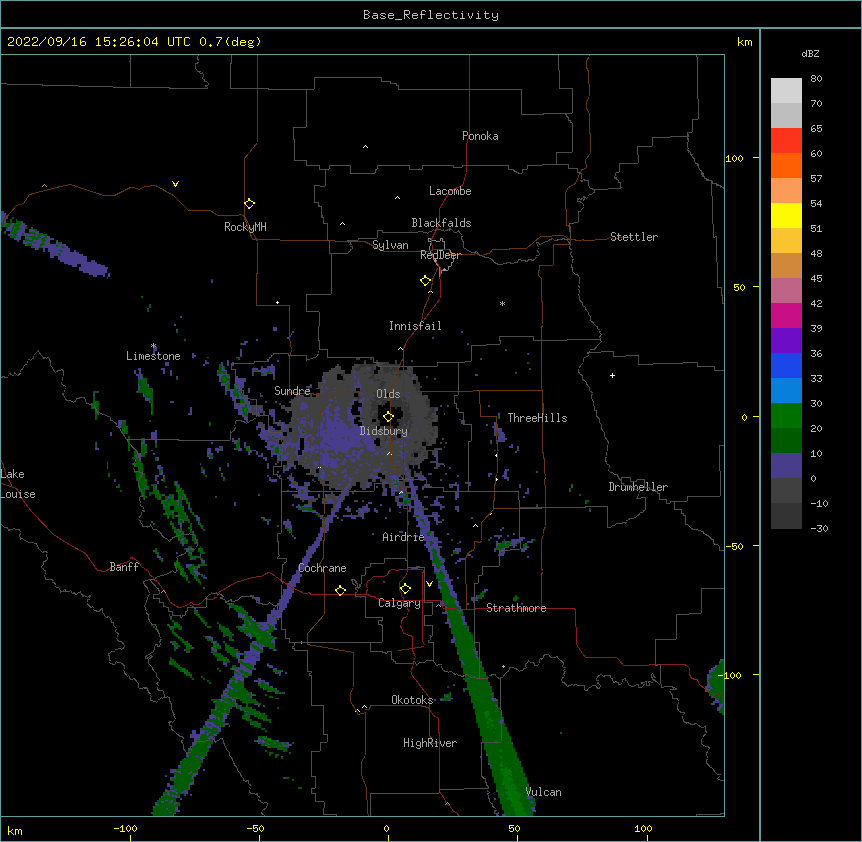
Task: Click the magenta 42 dBZ legend swatch
Action: pyautogui.click(x=786, y=315)
